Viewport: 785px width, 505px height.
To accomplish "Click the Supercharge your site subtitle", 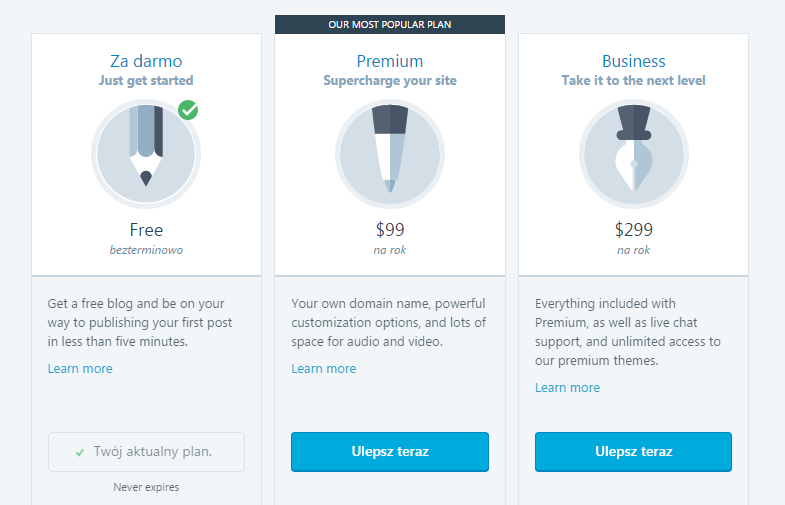I will 390,80.
